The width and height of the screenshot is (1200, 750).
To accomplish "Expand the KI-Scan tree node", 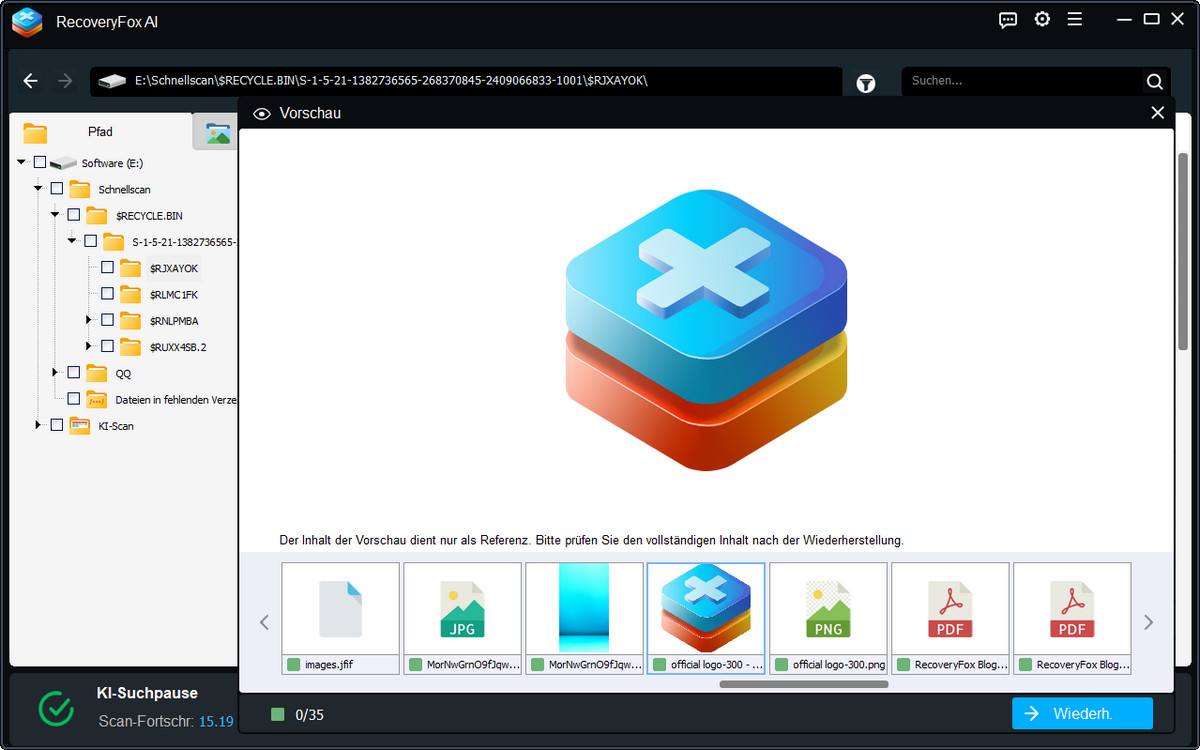I will 39,426.
